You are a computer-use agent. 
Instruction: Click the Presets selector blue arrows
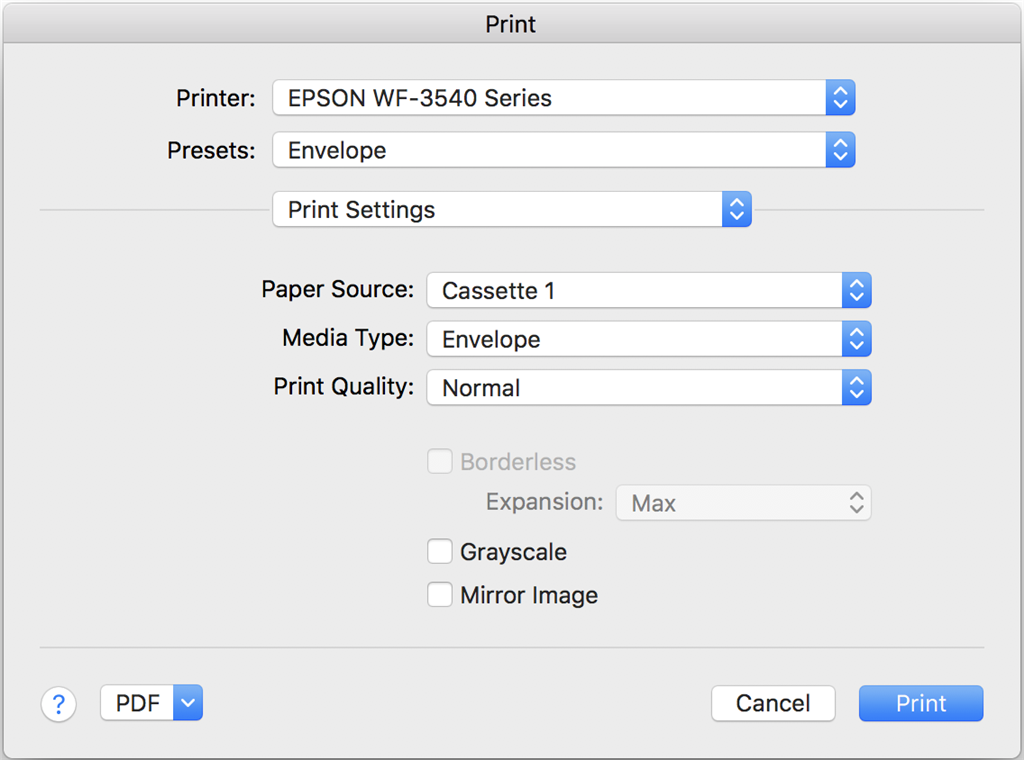point(840,150)
